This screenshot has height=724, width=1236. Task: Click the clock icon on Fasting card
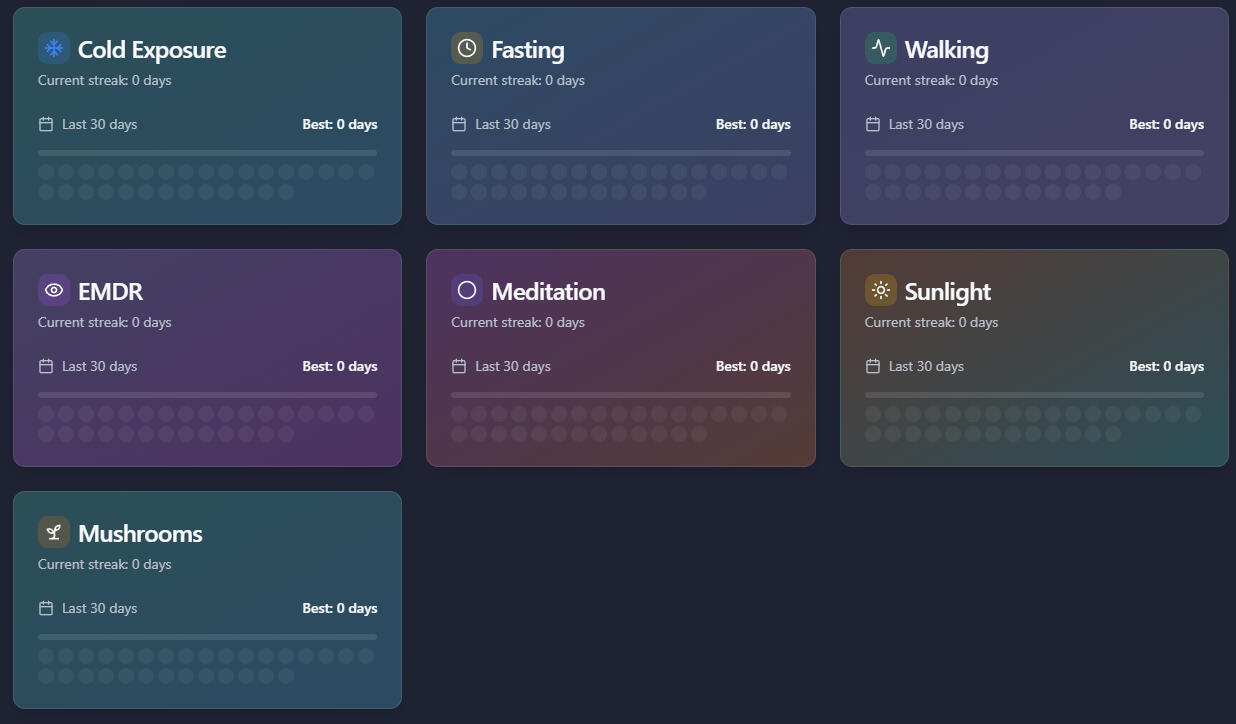[467, 48]
